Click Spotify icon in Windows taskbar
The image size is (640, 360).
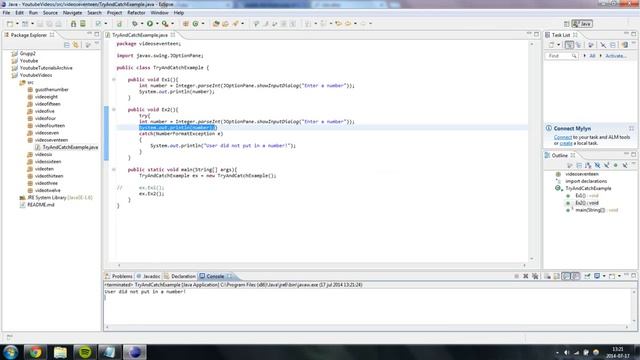[x=85, y=352]
